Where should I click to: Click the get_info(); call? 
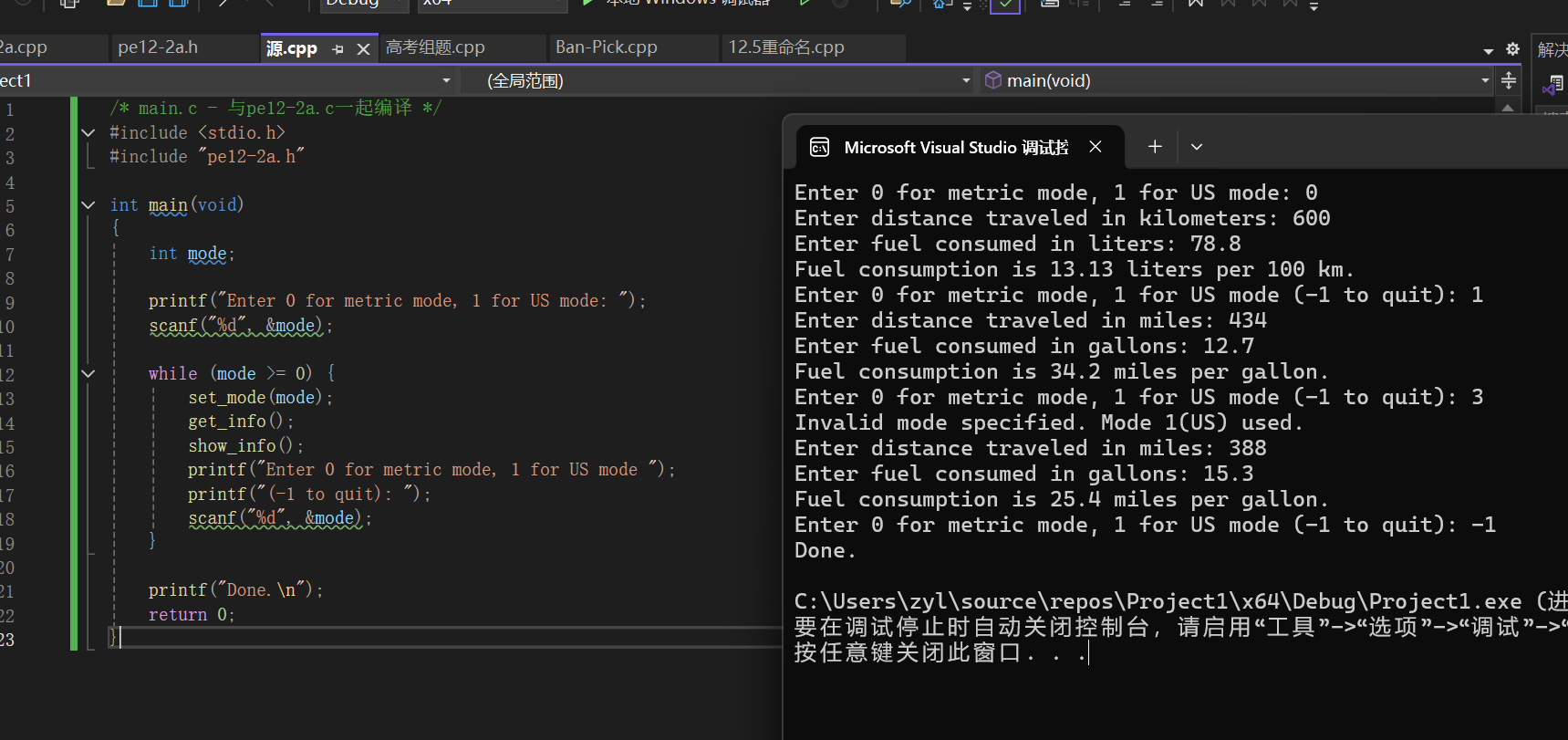click(x=241, y=422)
